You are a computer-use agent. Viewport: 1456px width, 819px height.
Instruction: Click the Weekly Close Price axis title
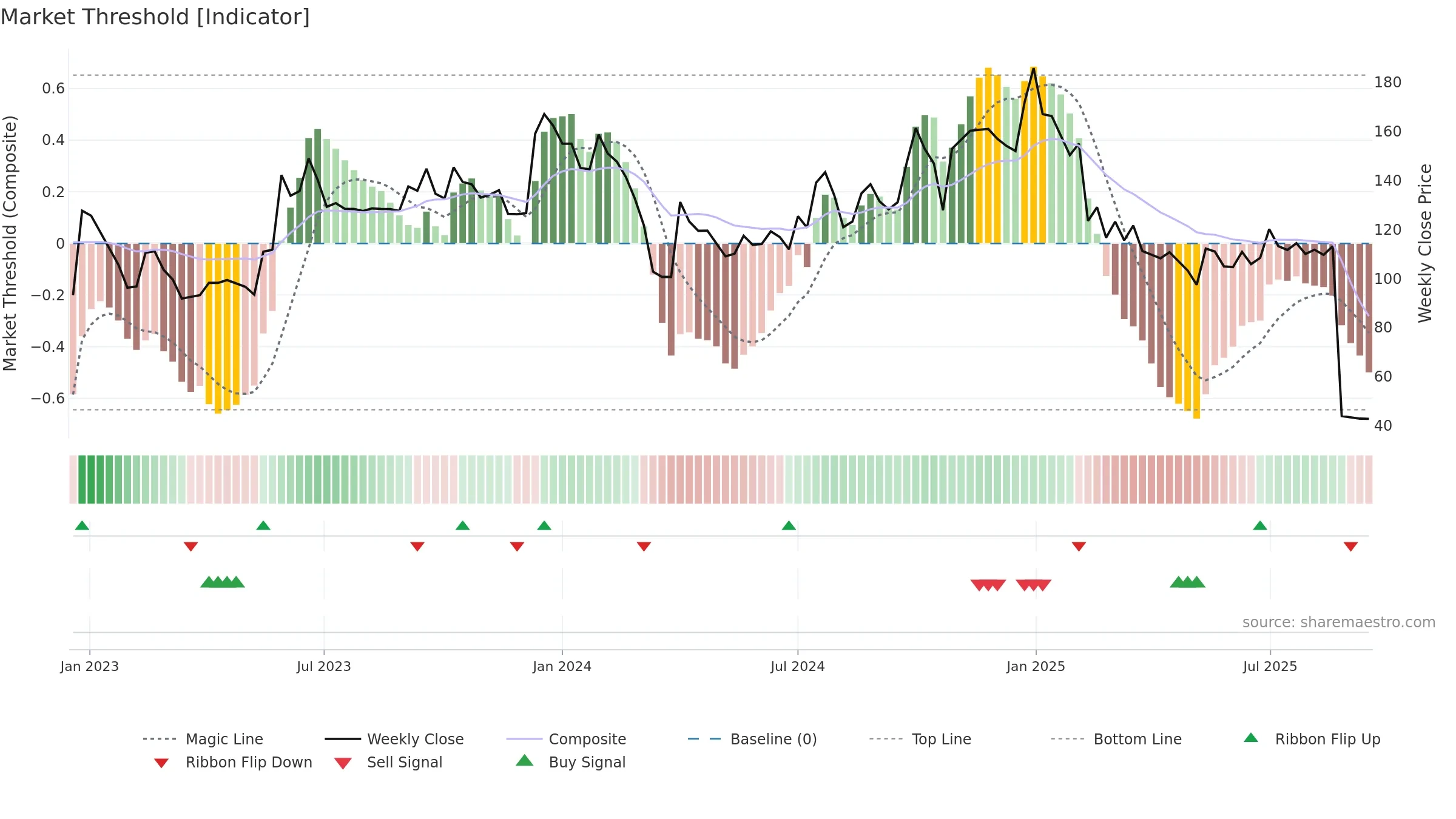(1425, 243)
